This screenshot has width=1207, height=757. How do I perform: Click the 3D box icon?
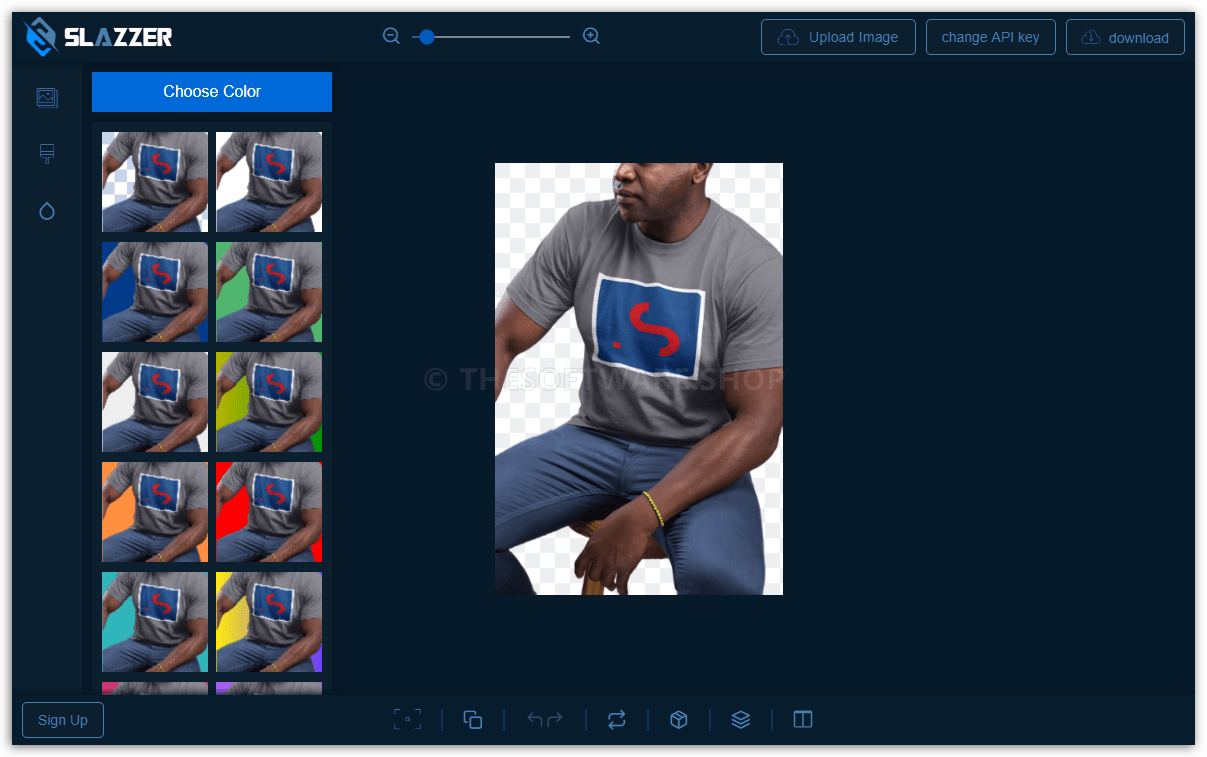click(x=679, y=719)
